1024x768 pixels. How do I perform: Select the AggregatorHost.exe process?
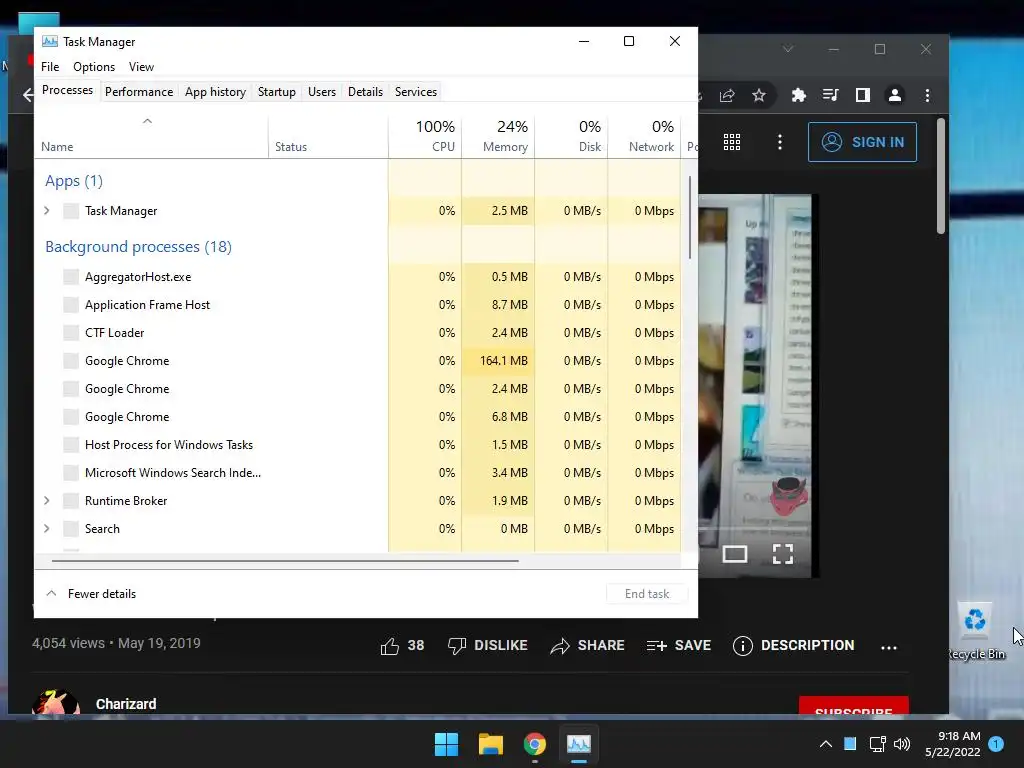coord(357,277)
